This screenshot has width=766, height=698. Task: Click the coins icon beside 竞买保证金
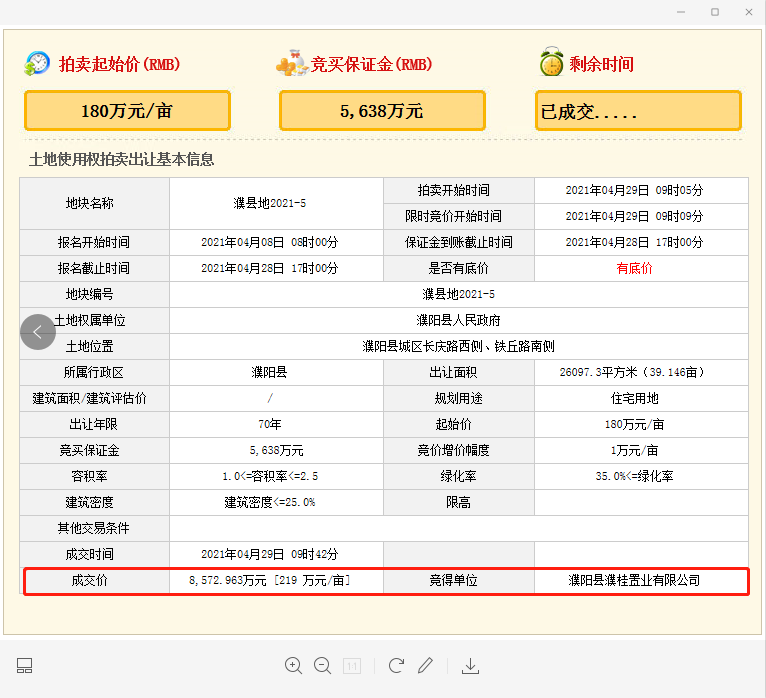click(290, 63)
